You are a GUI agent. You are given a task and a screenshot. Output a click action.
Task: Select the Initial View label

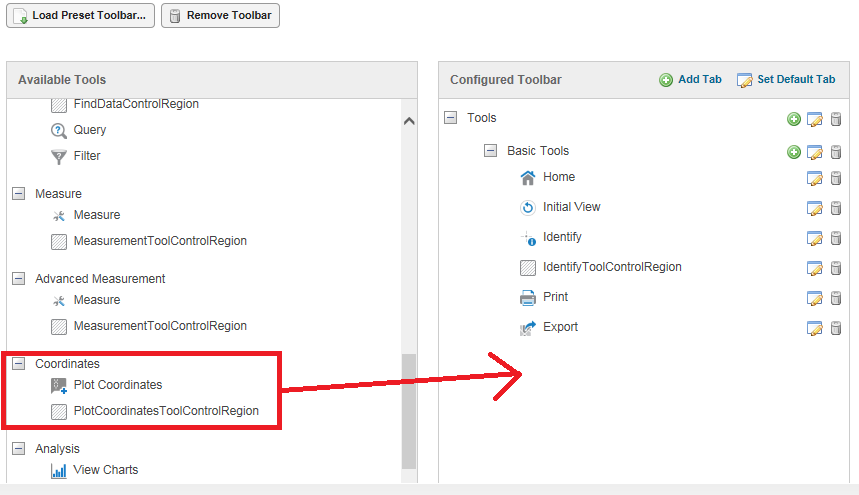[x=571, y=207]
